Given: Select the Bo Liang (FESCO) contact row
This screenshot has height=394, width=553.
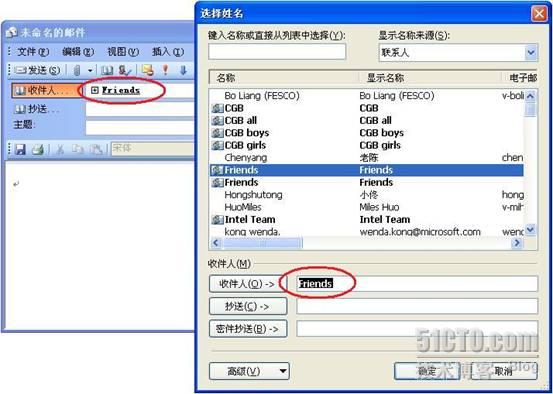Looking at the screenshot, I should tap(367, 96).
